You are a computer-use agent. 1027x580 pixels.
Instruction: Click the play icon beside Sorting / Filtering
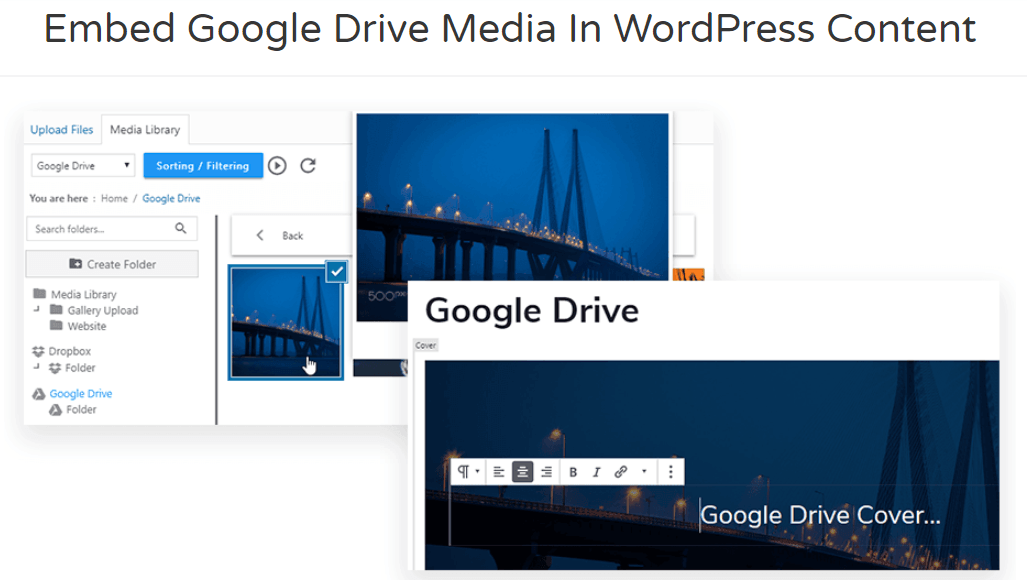point(277,166)
